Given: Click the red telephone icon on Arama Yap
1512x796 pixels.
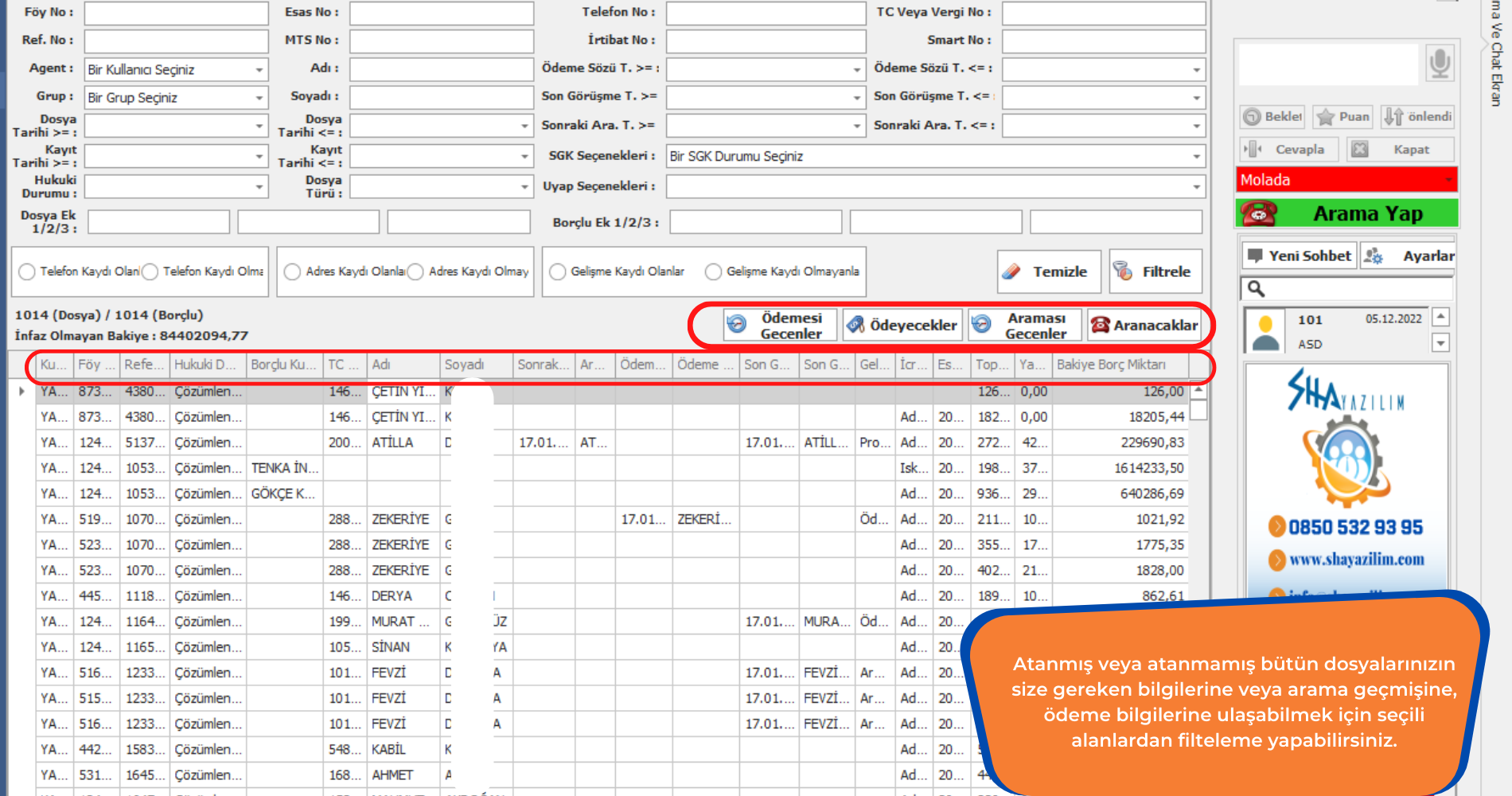Looking at the screenshot, I should coord(1258,213).
